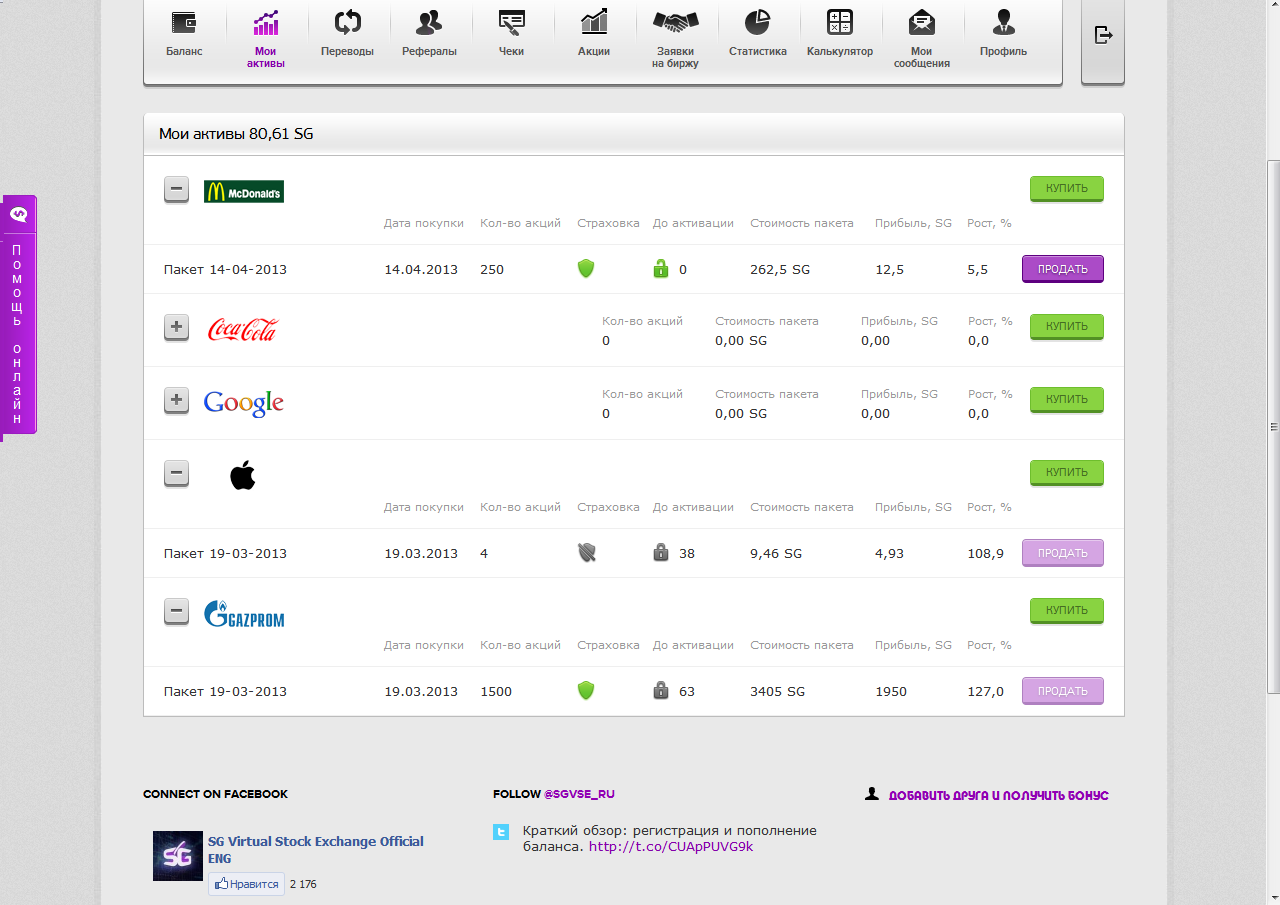
Task: Click the Coca-Cola logo
Action: [243, 329]
